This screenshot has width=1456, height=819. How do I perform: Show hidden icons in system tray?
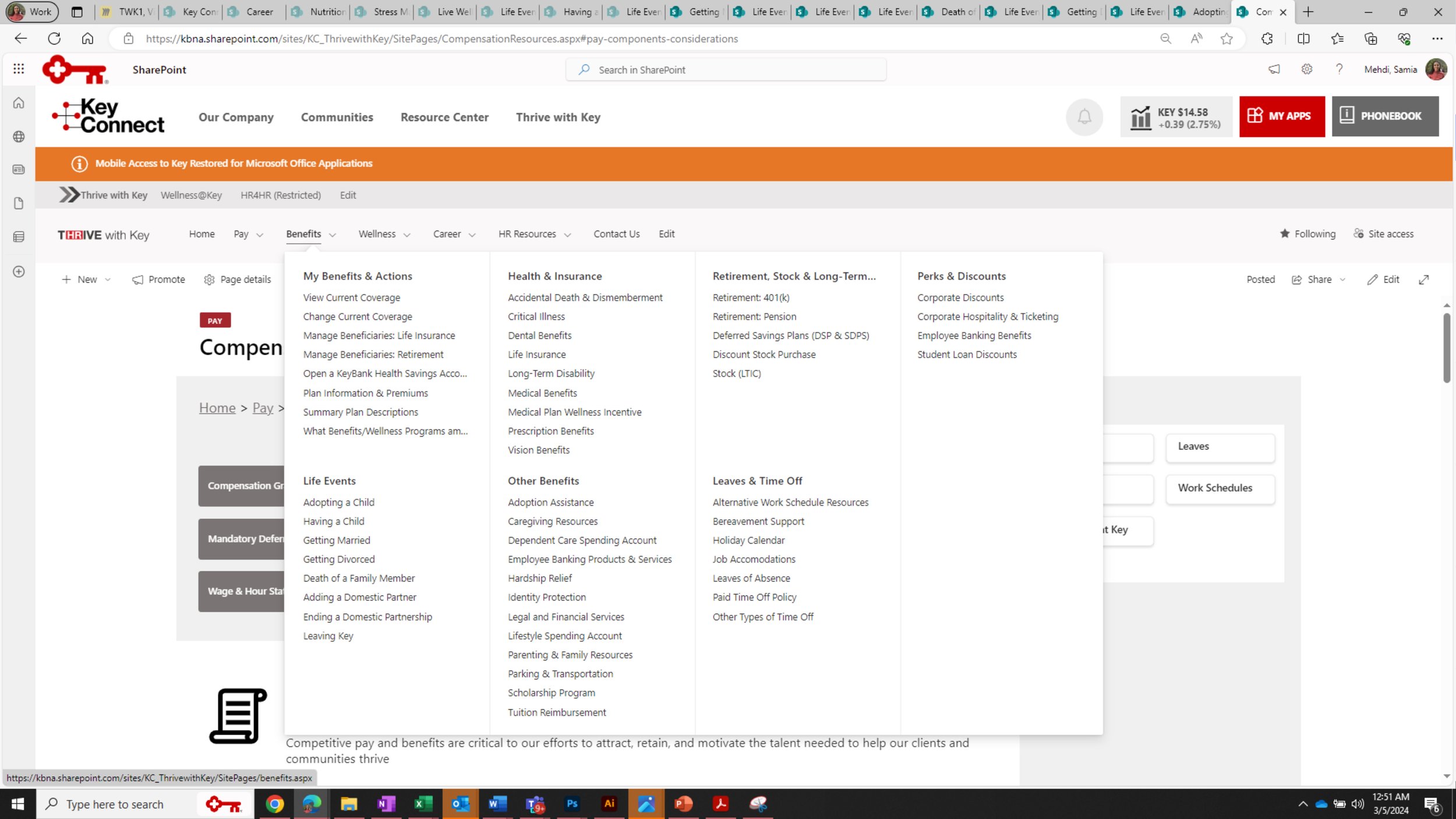tap(1303, 804)
